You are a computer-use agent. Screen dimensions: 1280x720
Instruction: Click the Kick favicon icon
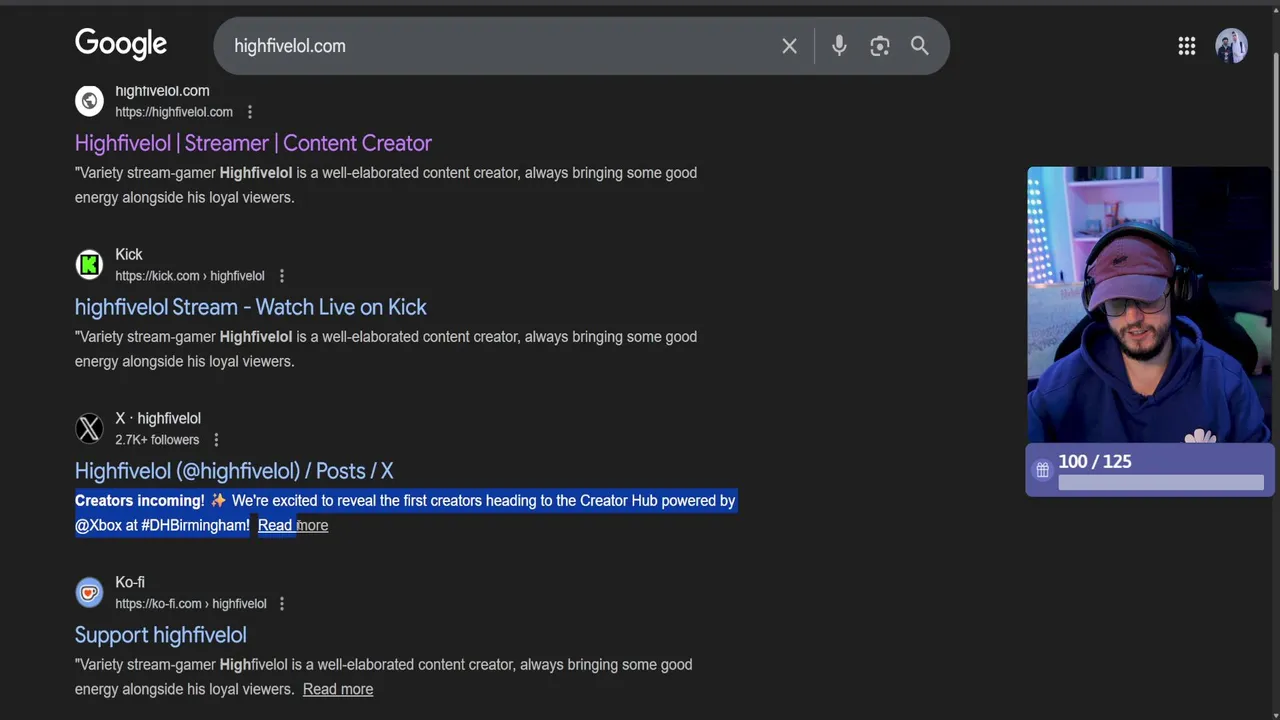pyautogui.click(x=89, y=265)
